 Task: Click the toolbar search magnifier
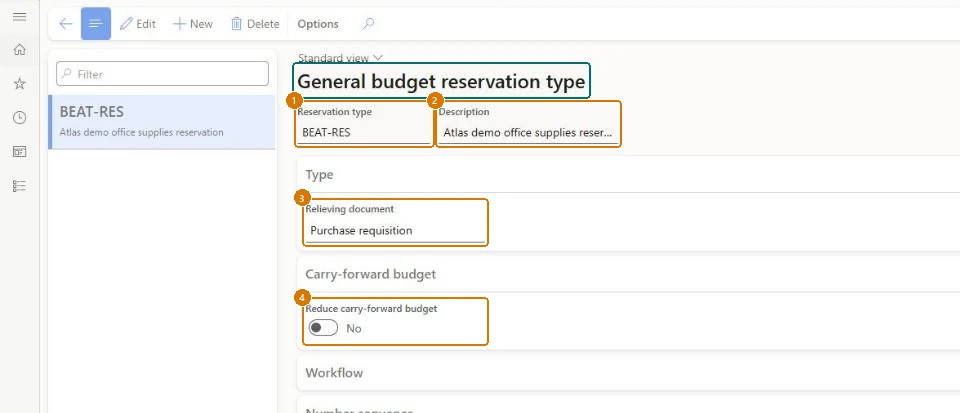[368, 24]
